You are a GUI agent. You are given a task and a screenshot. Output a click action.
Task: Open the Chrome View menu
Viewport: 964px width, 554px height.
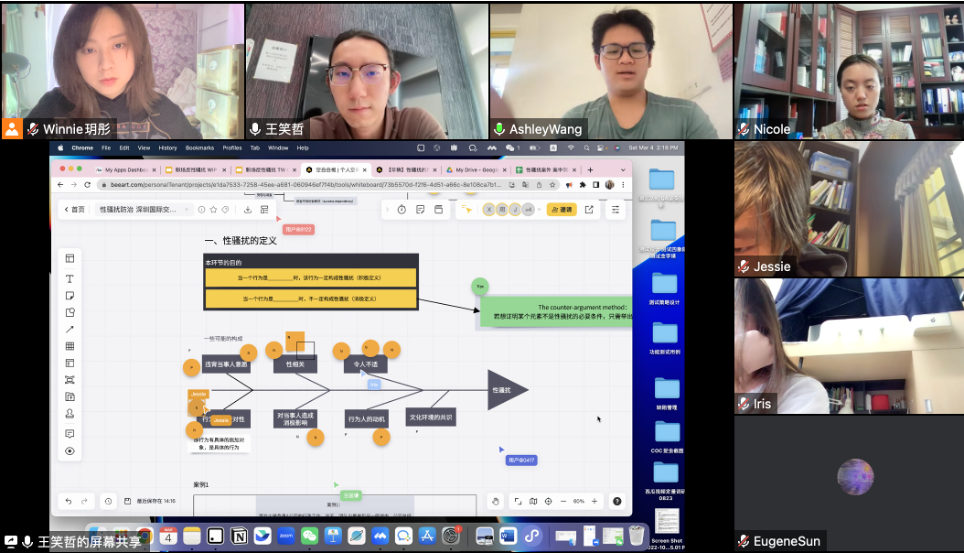pos(144,148)
